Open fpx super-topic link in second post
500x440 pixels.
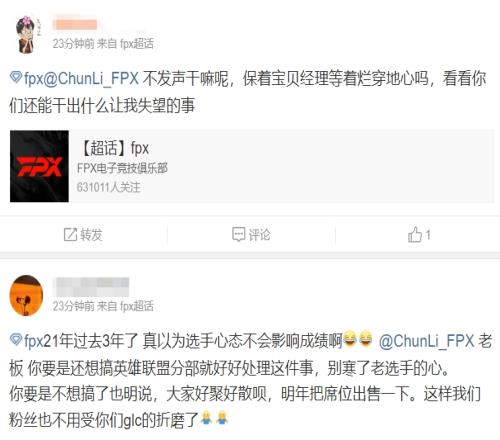click(x=33, y=341)
